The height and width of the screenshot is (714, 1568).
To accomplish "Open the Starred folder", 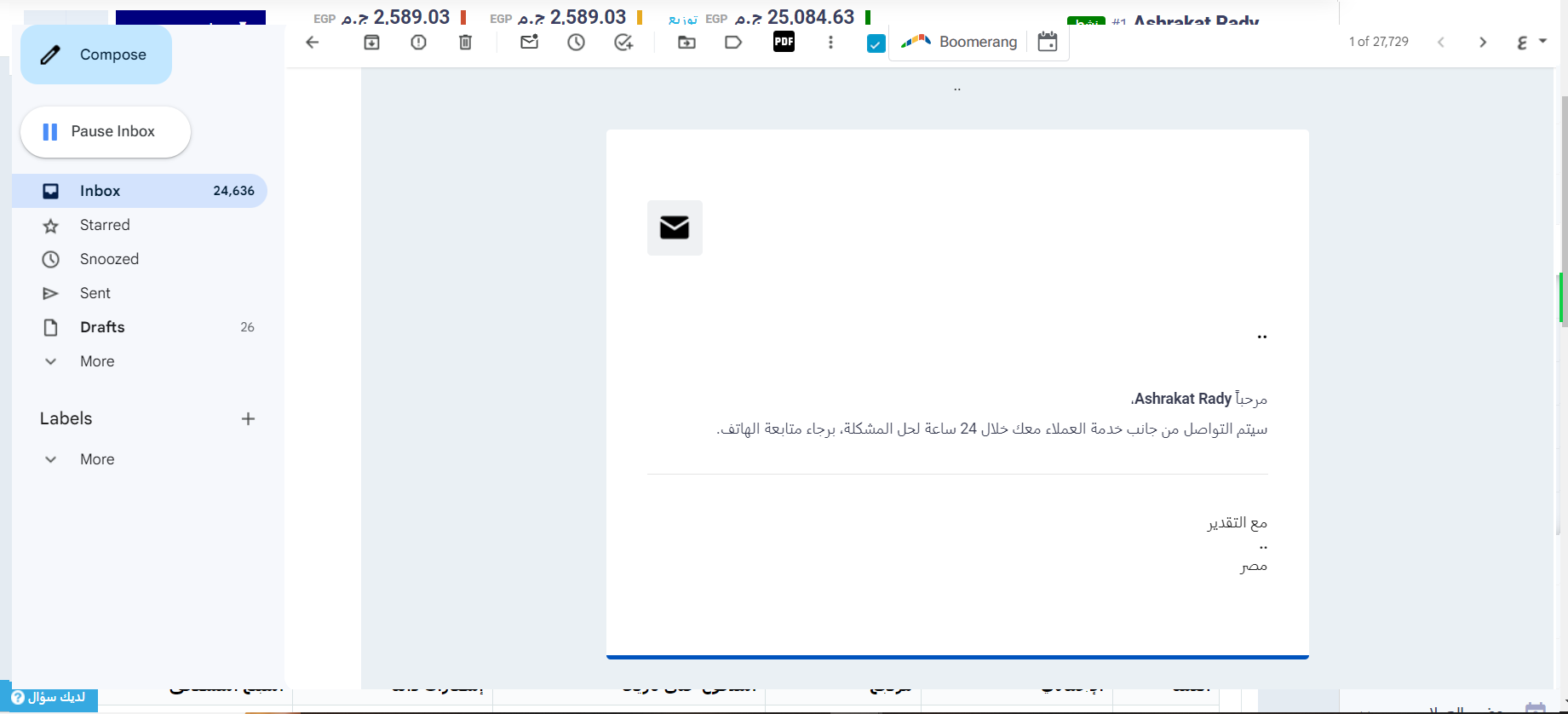I will pyautogui.click(x=105, y=225).
